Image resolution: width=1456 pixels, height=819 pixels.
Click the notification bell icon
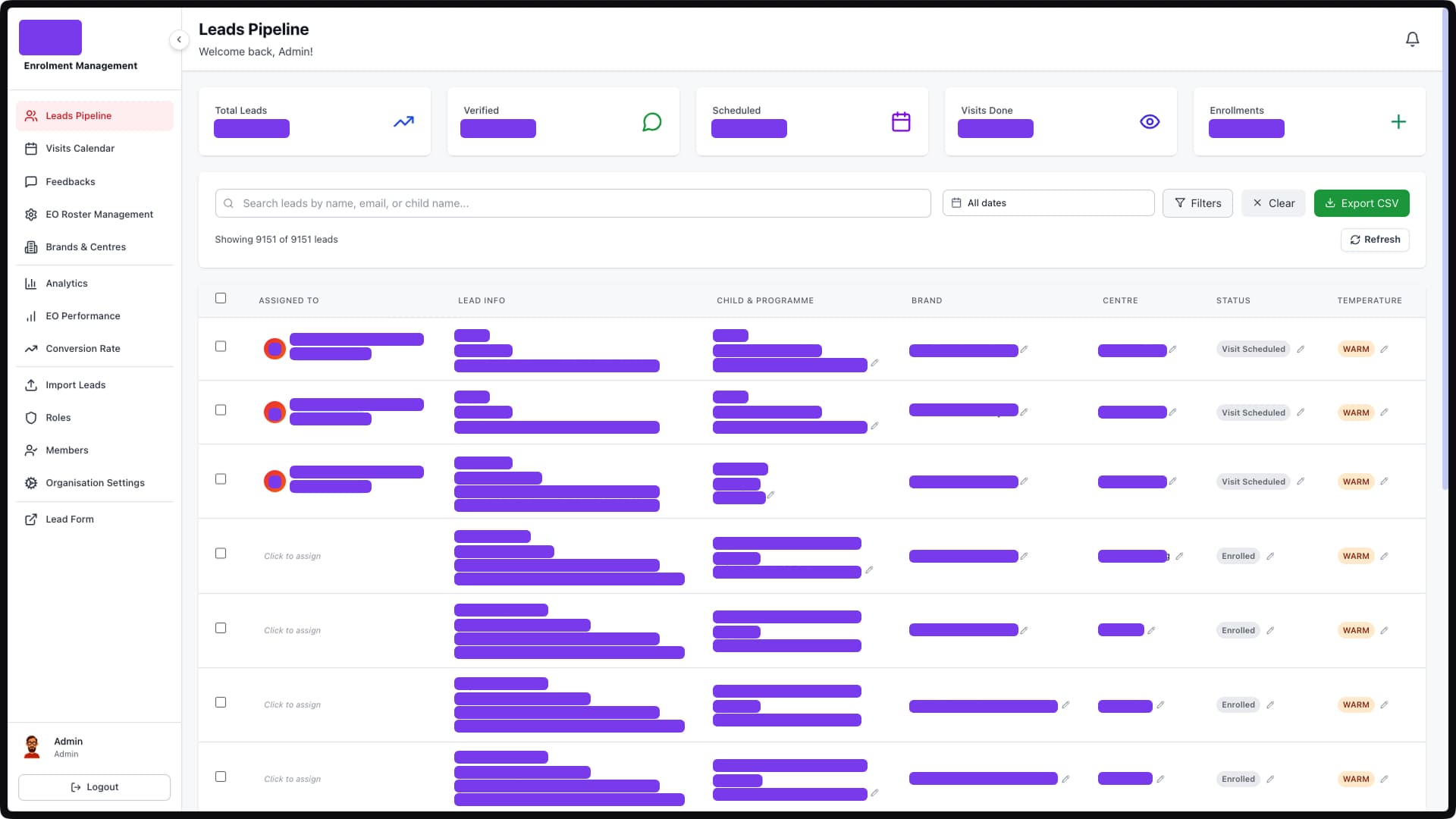coord(1412,39)
